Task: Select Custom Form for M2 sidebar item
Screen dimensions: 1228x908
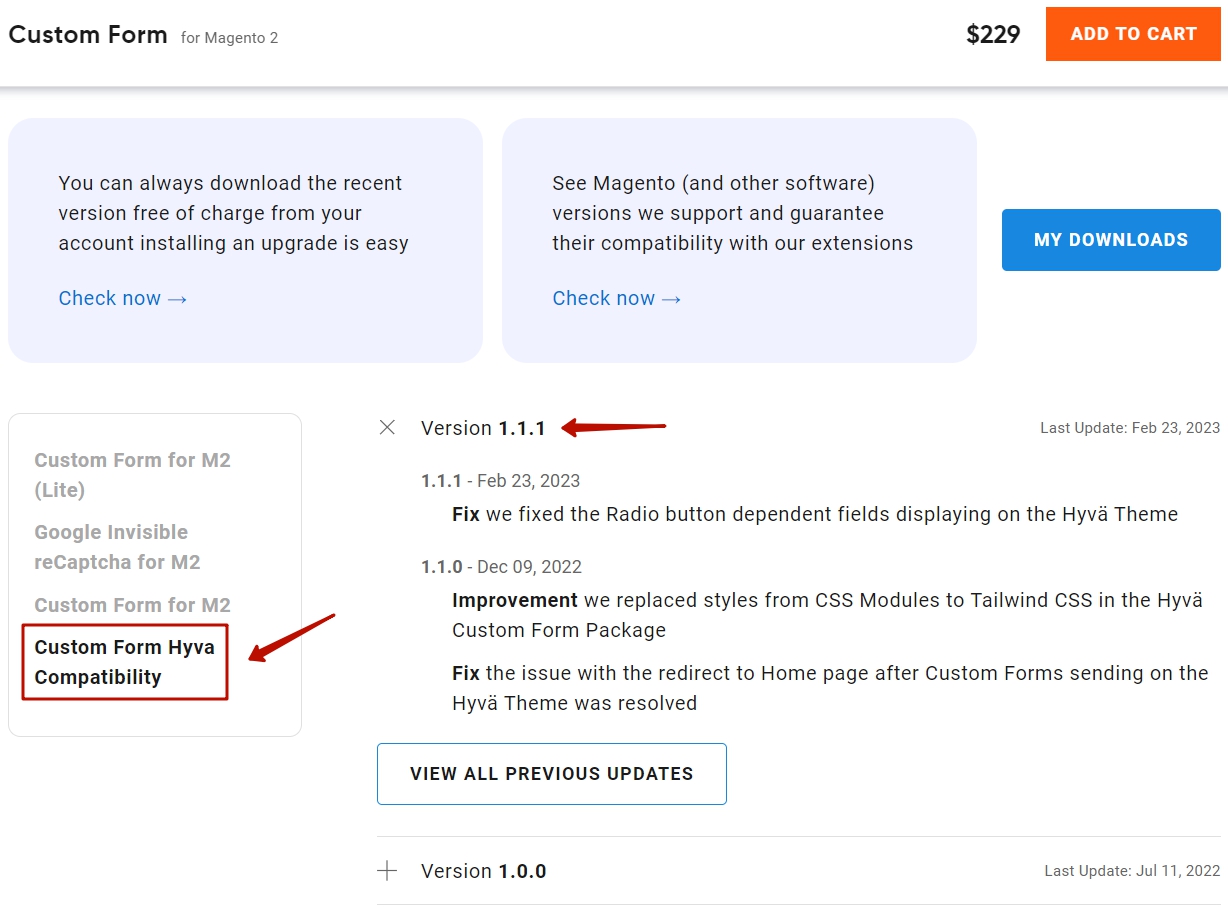Action: click(132, 605)
